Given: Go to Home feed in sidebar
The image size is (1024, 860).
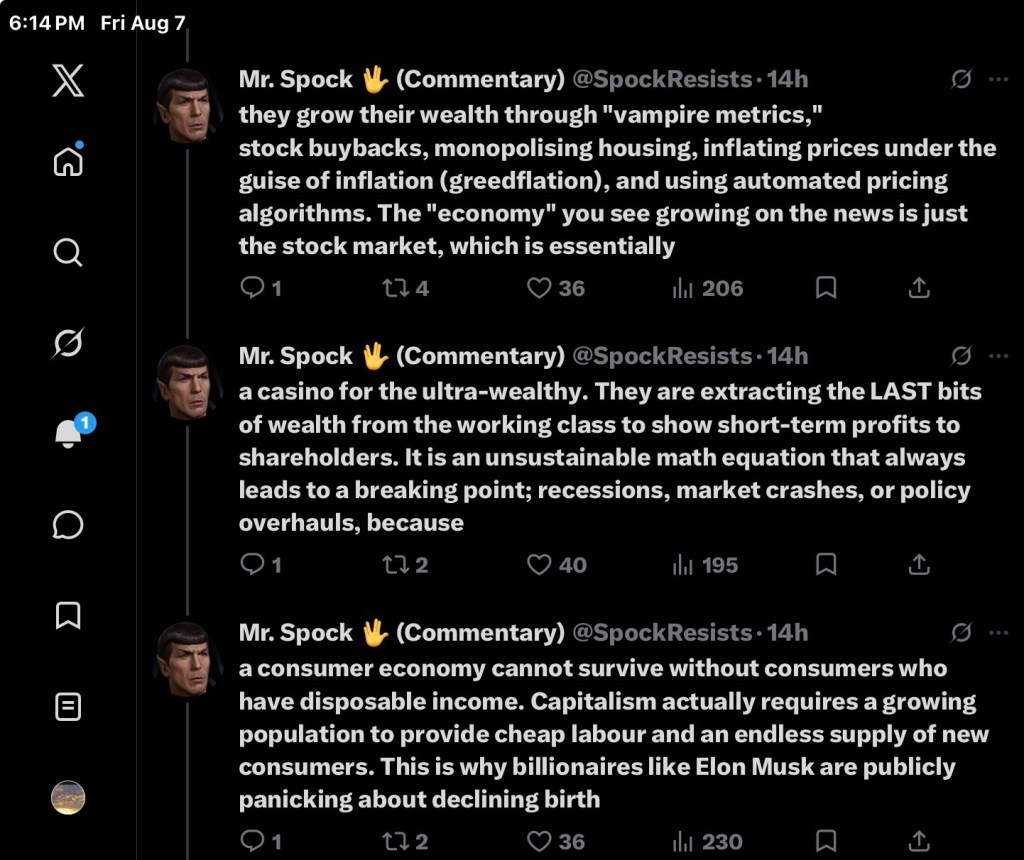Looking at the screenshot, I should [x=68, y=159].
